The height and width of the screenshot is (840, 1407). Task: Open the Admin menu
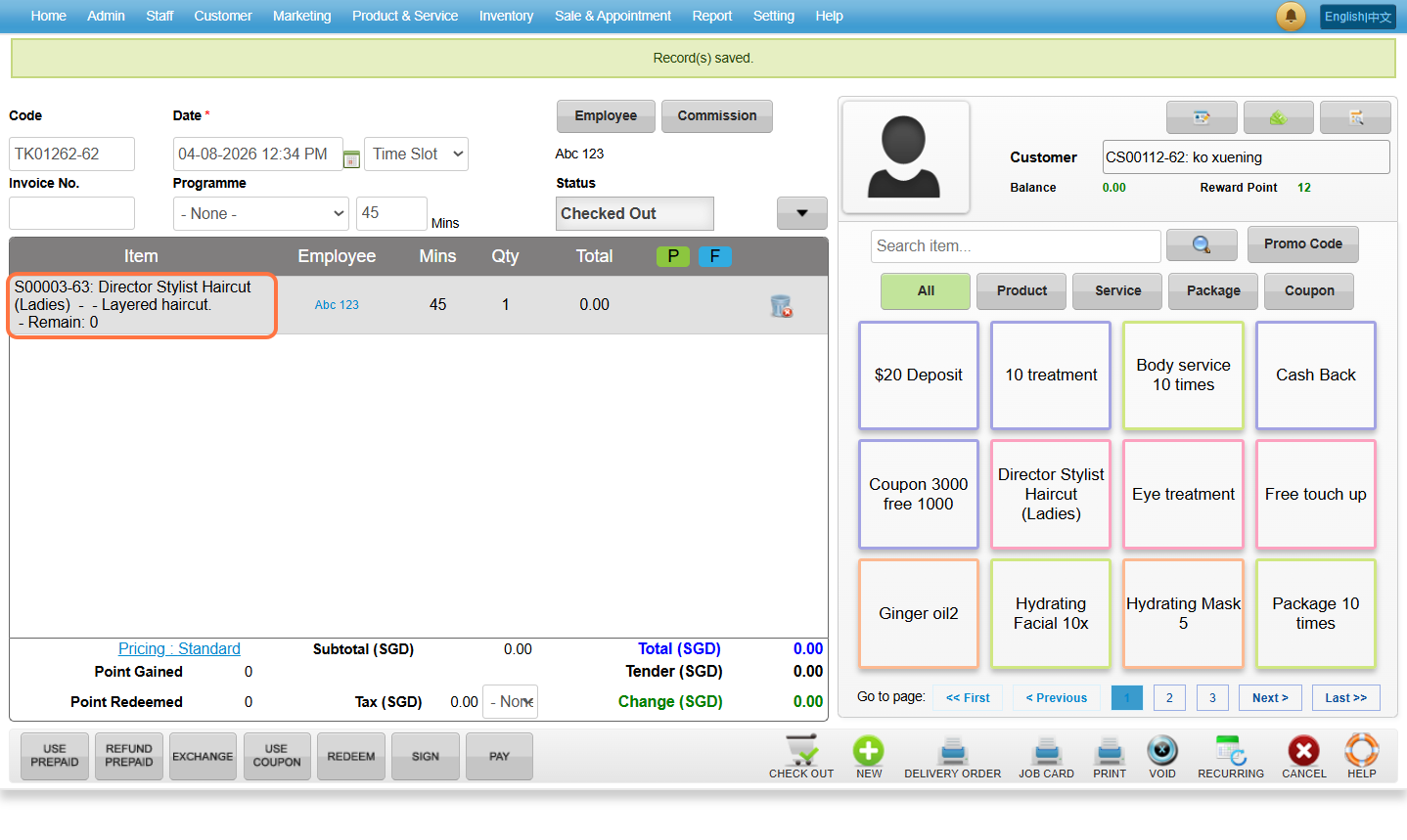(x=106, y=16)
